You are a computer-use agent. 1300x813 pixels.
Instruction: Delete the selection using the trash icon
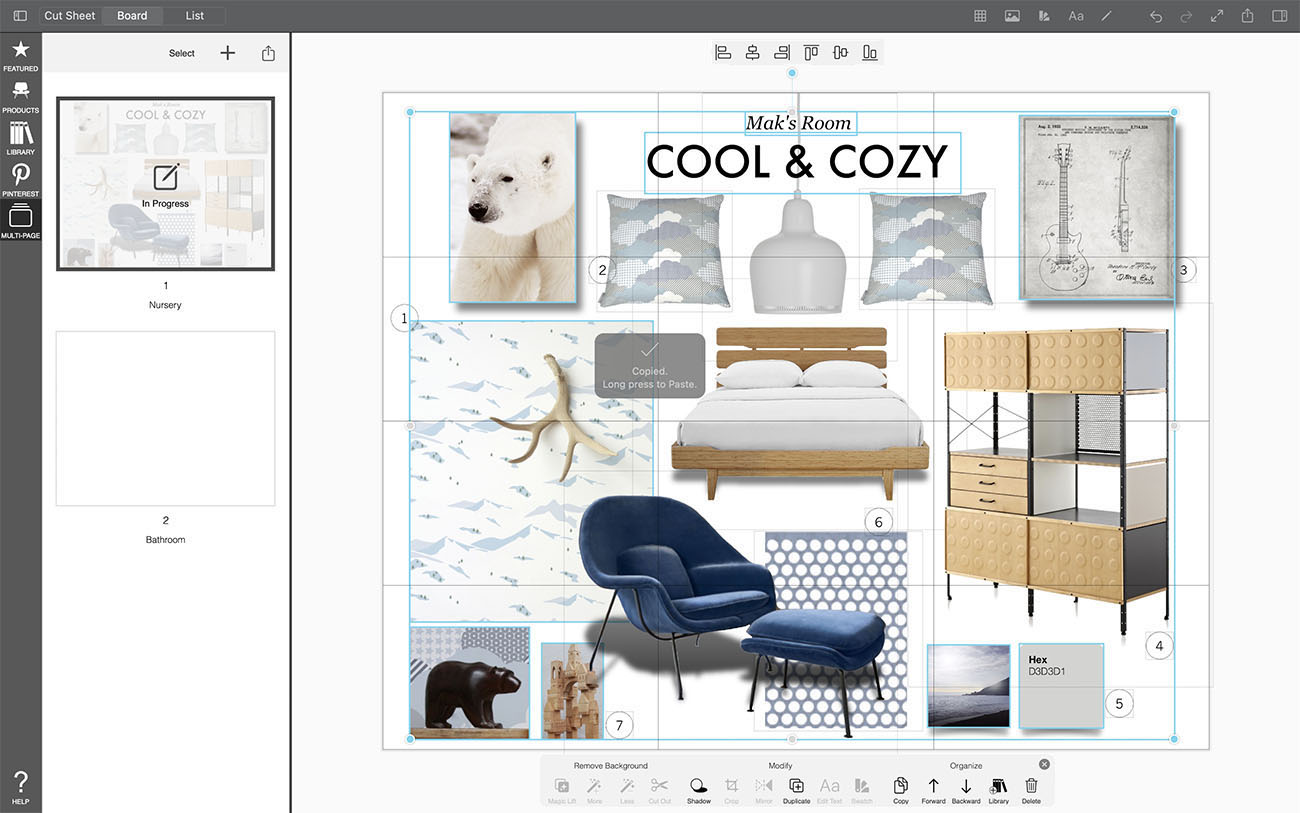[1031, 788]
